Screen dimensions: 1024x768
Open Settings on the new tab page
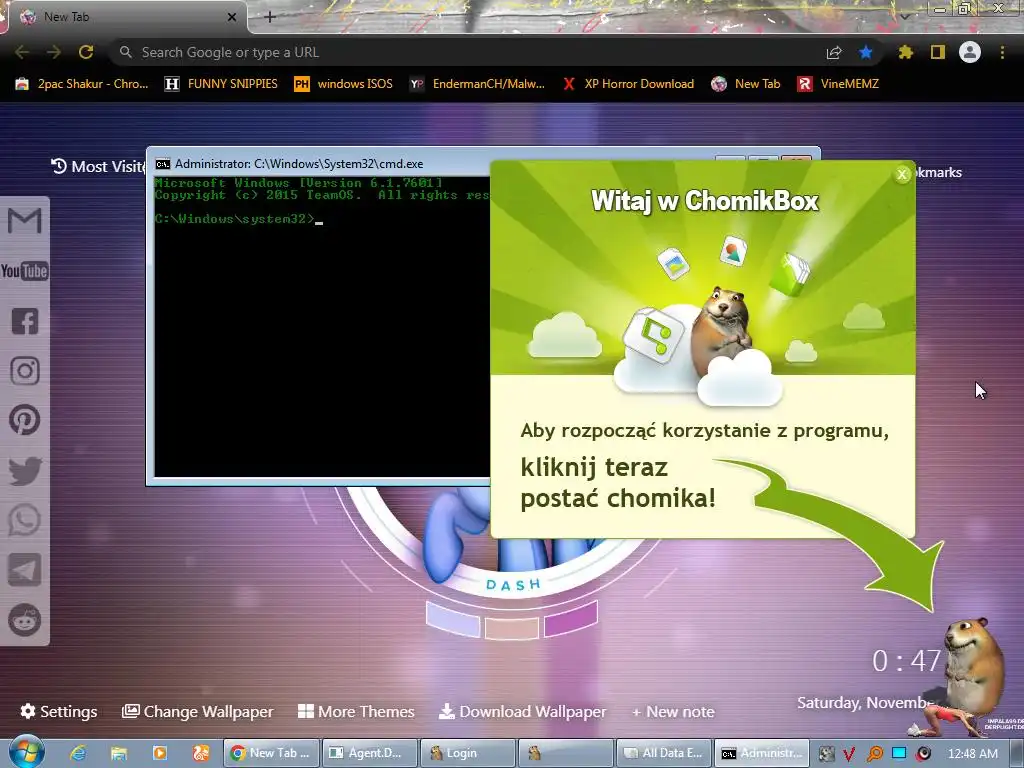pyautogui.click(x=59, y=711)
